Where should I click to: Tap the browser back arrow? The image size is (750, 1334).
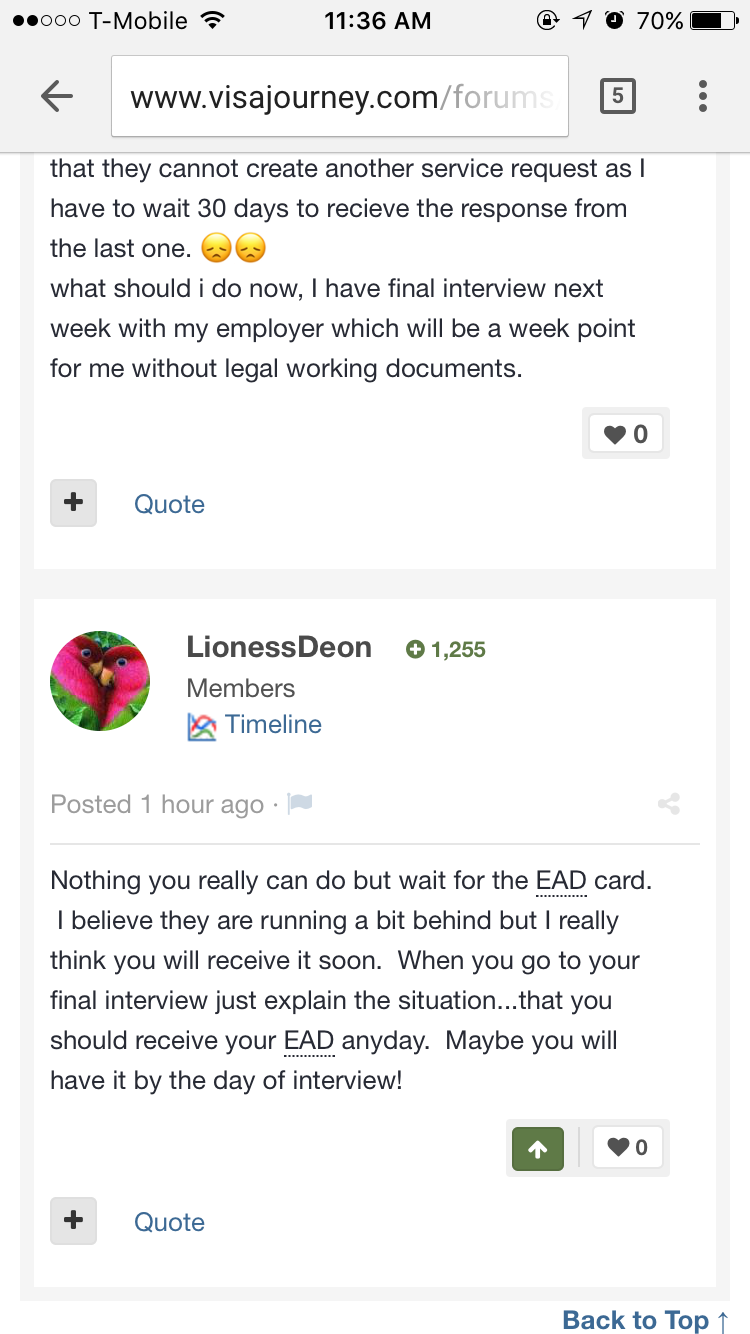tap(57, 96)
